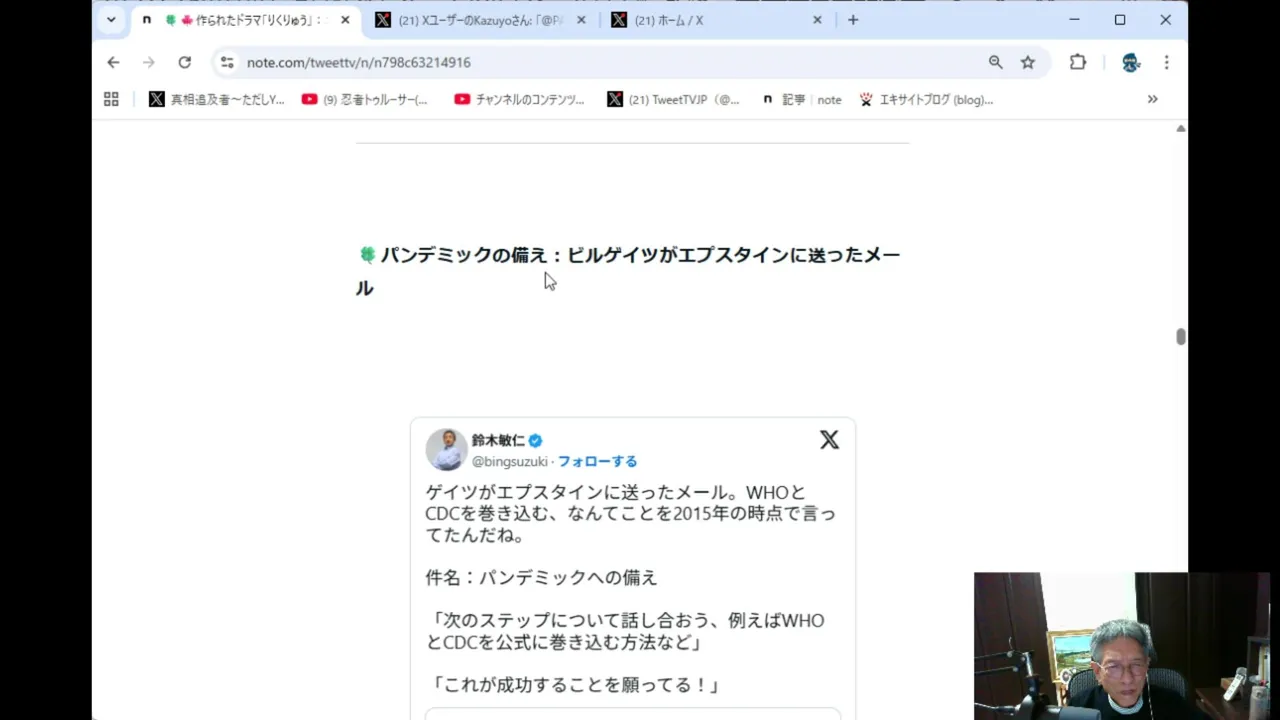
Task: Show more bookmarks chevron
Action: pos(1152,99)
